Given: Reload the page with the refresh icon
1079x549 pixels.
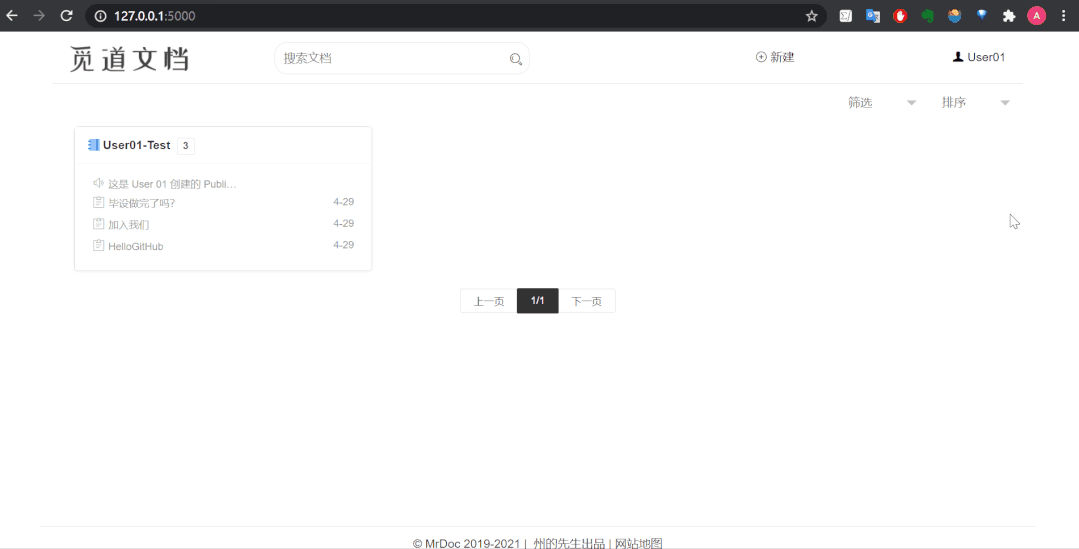Looking at the screenshot, I should tap(67, 16).
